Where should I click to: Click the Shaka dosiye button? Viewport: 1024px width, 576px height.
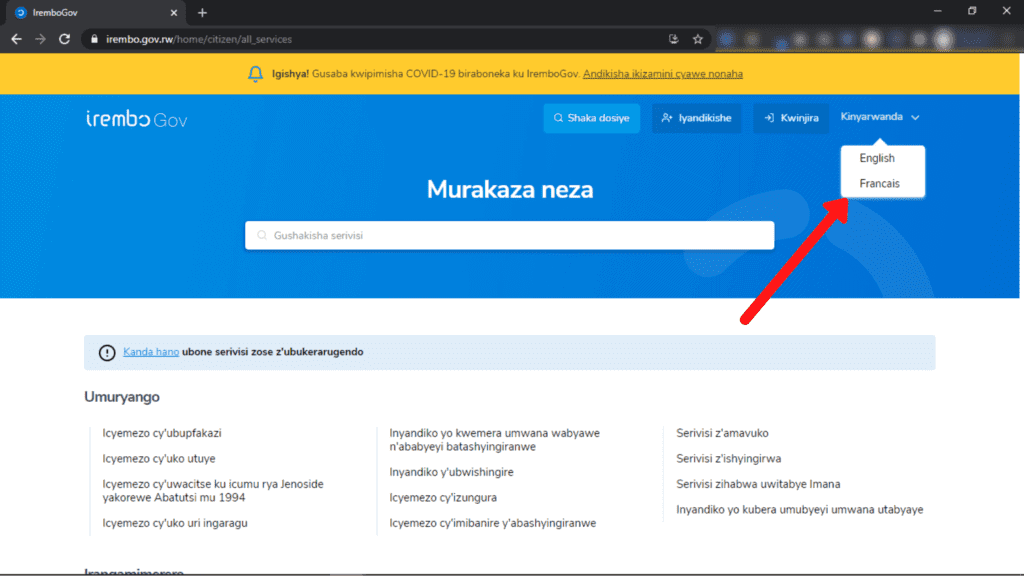point(592,118)
